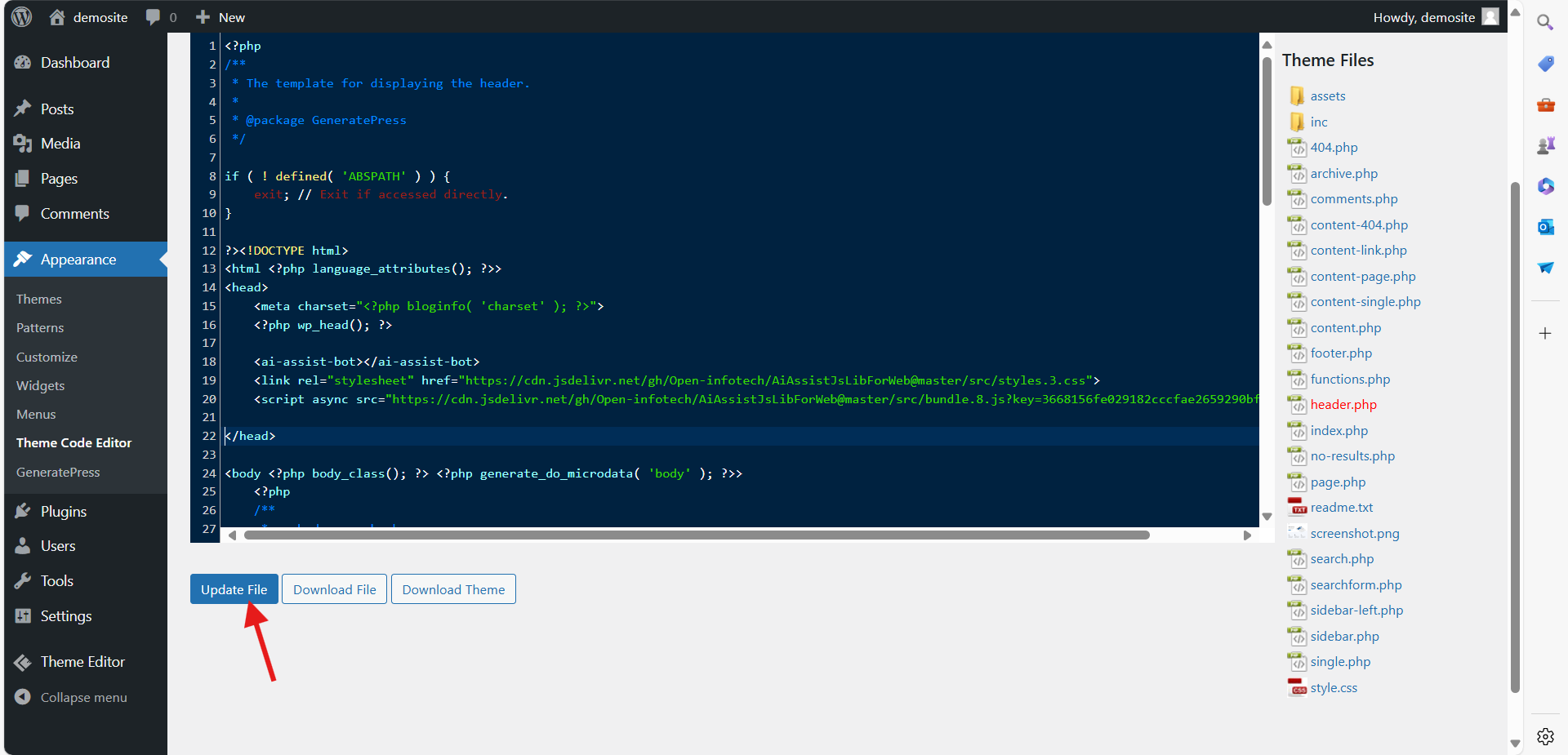
Task: Click the Plugins plug icon
Action: point(23,512)
